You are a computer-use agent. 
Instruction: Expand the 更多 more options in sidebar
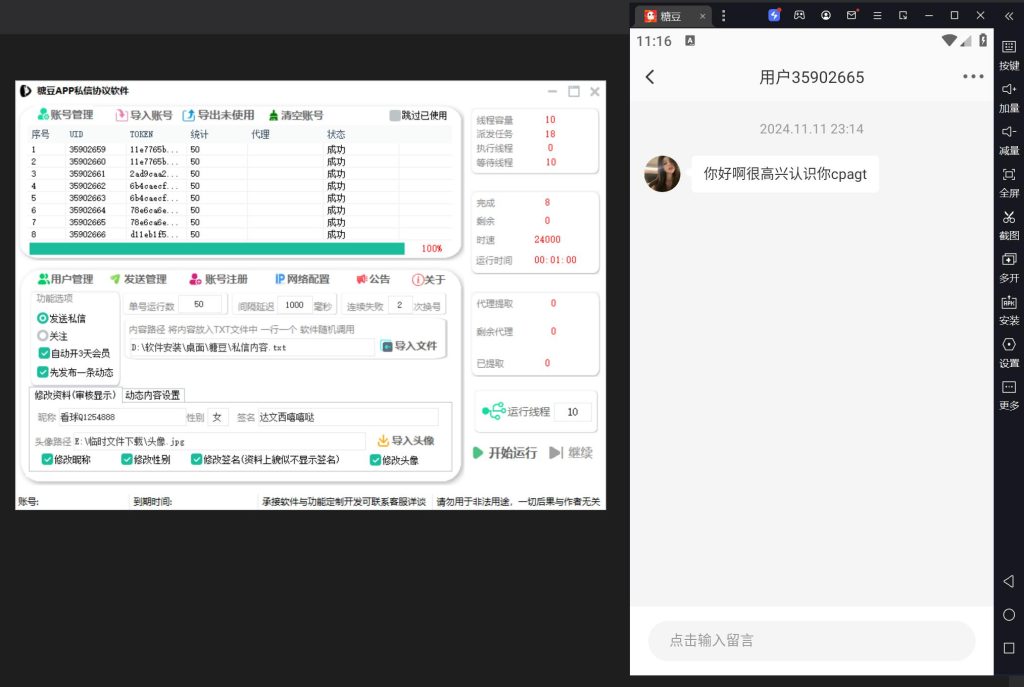[x=1008, y=387]
